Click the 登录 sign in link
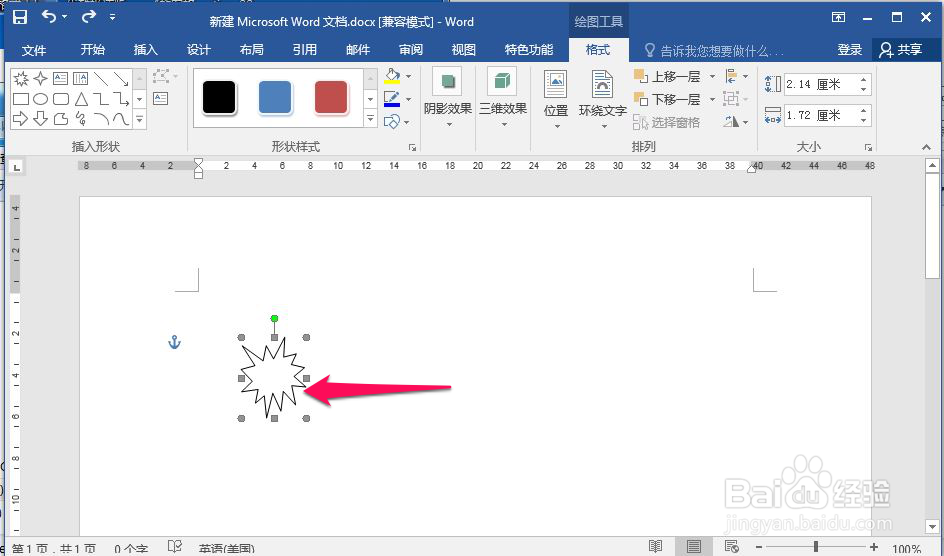This screenshot has height=556, width=944. 849,50
